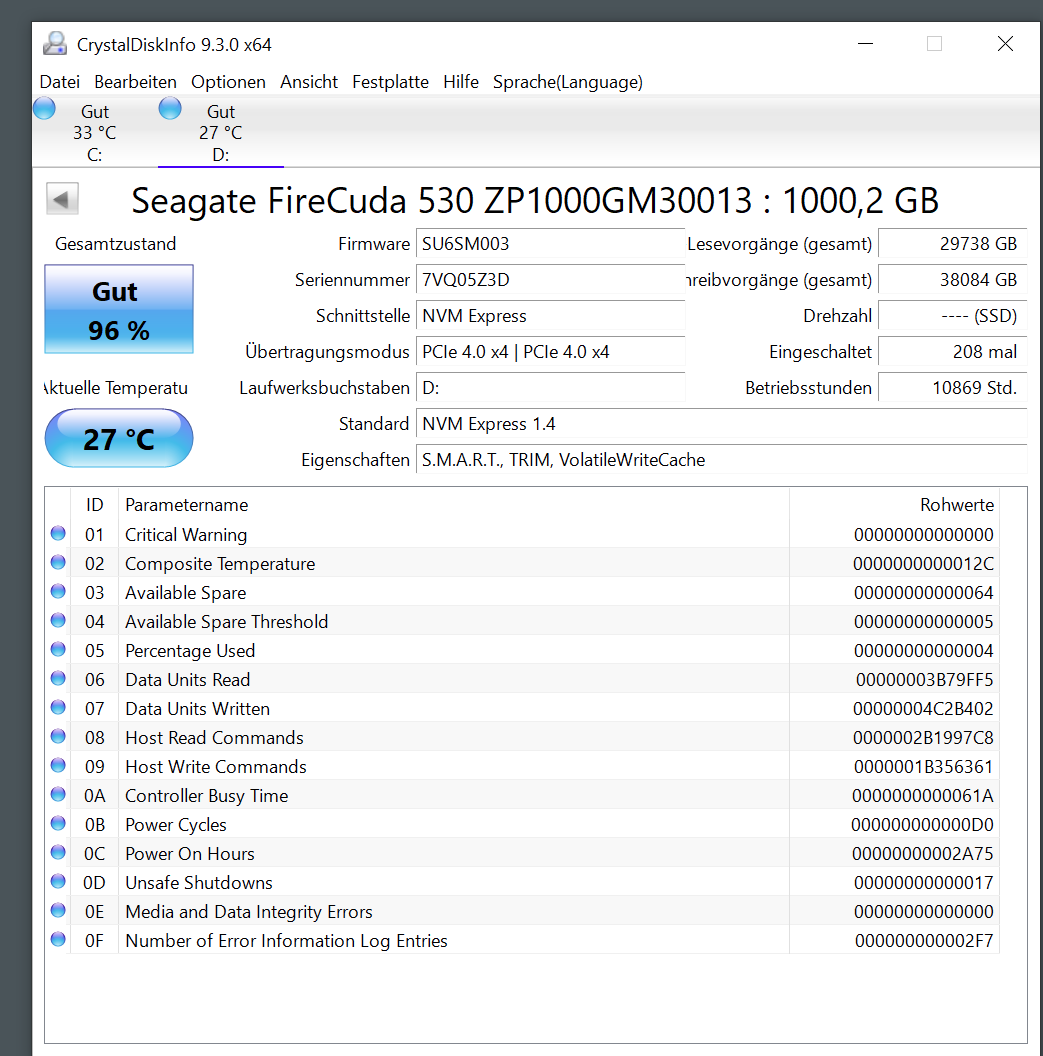This screenshot has width=1043, height=1056.
Task: Click the Standard field NVM Express 1.4
Action: [721, 424]
